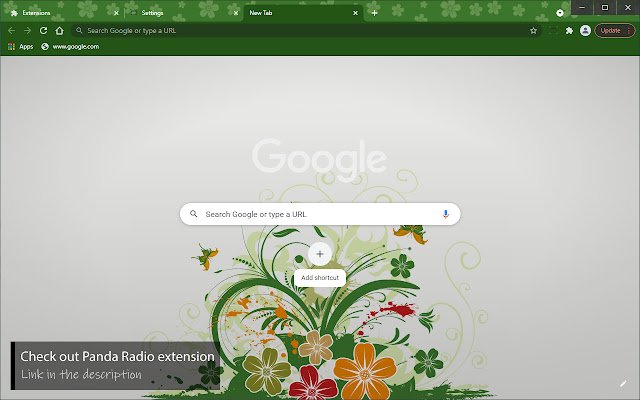Click the search magnifier in page search box
Screen dimensions: 640x400
194,213
